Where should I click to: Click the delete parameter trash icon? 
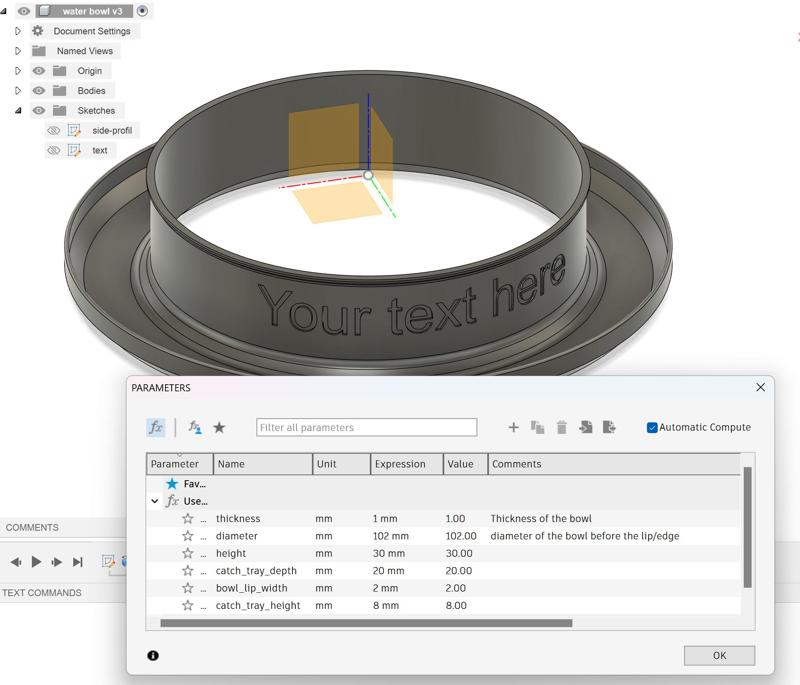click(x=561, y=427)
